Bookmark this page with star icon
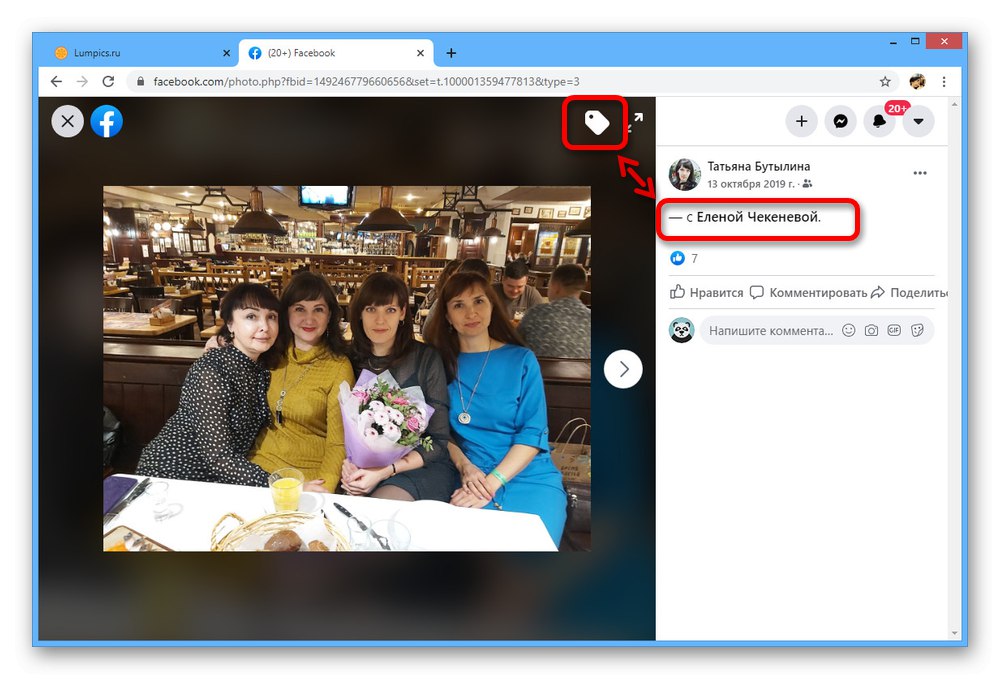This screenshot has height=679, width=1000. point(885,82)
